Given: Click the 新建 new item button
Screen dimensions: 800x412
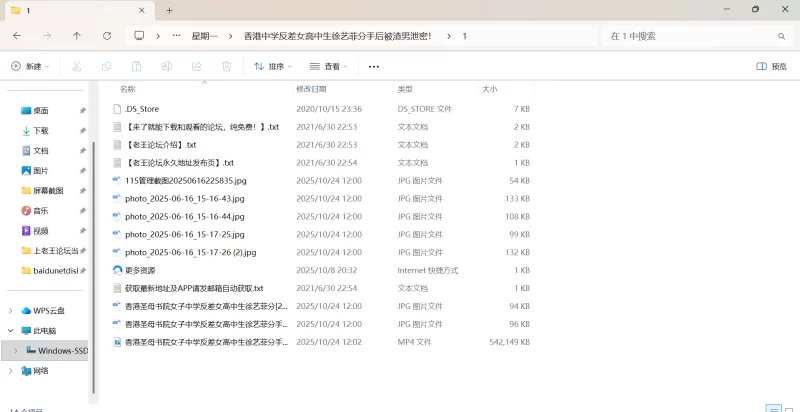Looking at the screenshot, I should click(x=30, y=67).
